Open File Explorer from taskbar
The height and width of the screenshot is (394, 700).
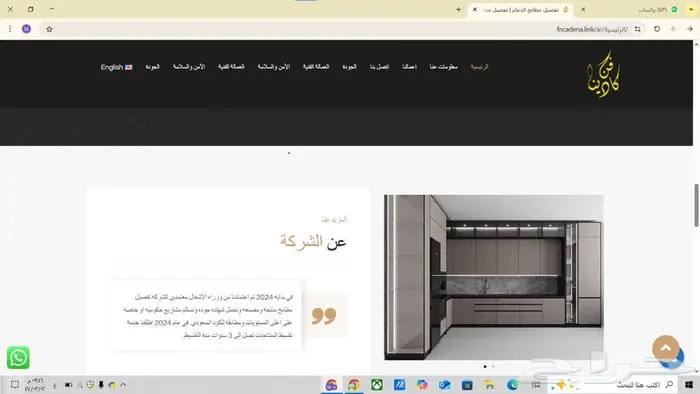(490, 385)
